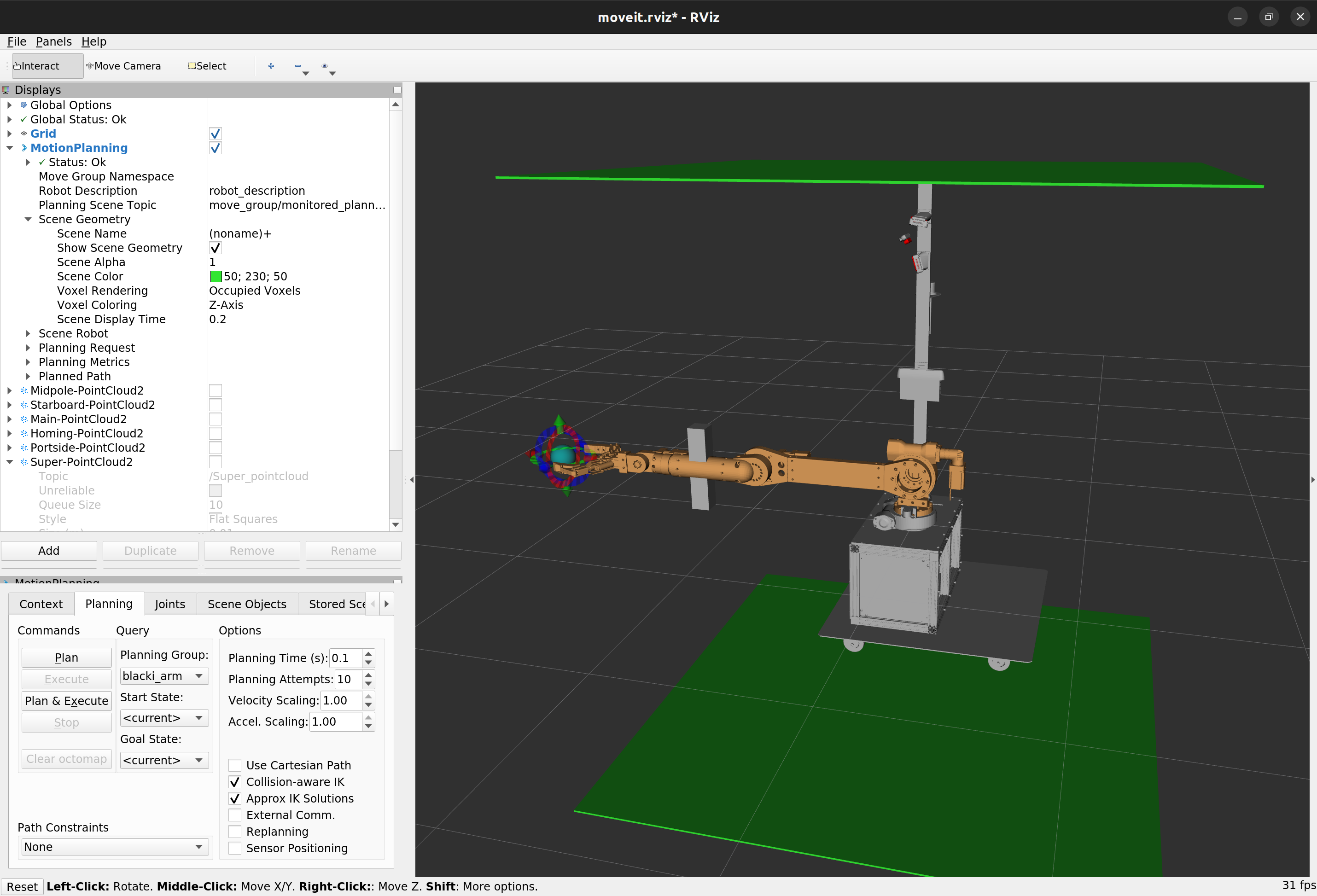This screenshot has height=896, width=1317.
Task: Open the Panels menu
Action: click(x=54, y=41)
